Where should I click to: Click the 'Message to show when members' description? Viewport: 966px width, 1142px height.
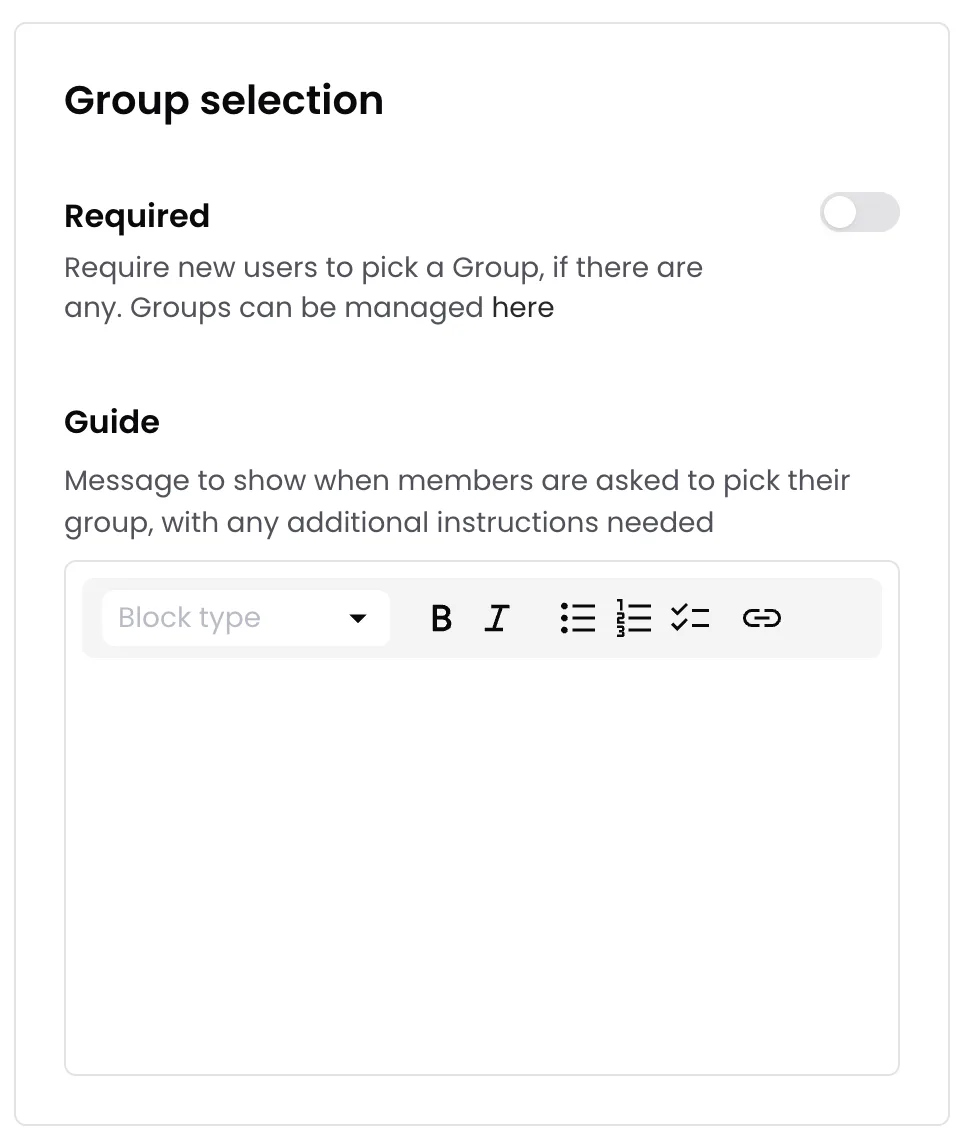(457, 502)
